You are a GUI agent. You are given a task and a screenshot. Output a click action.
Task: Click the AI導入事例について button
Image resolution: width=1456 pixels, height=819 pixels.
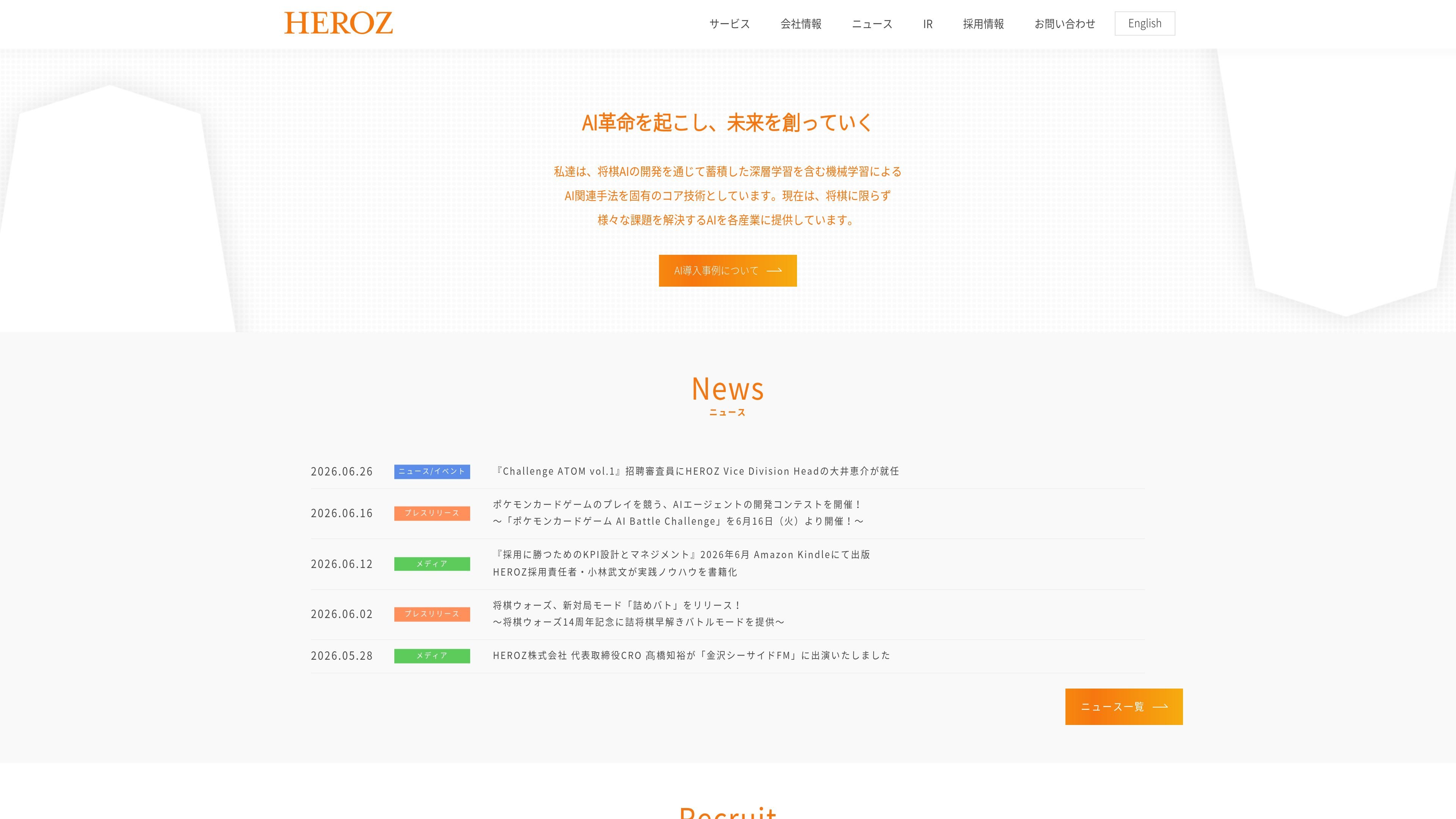(x=728, y=271)
